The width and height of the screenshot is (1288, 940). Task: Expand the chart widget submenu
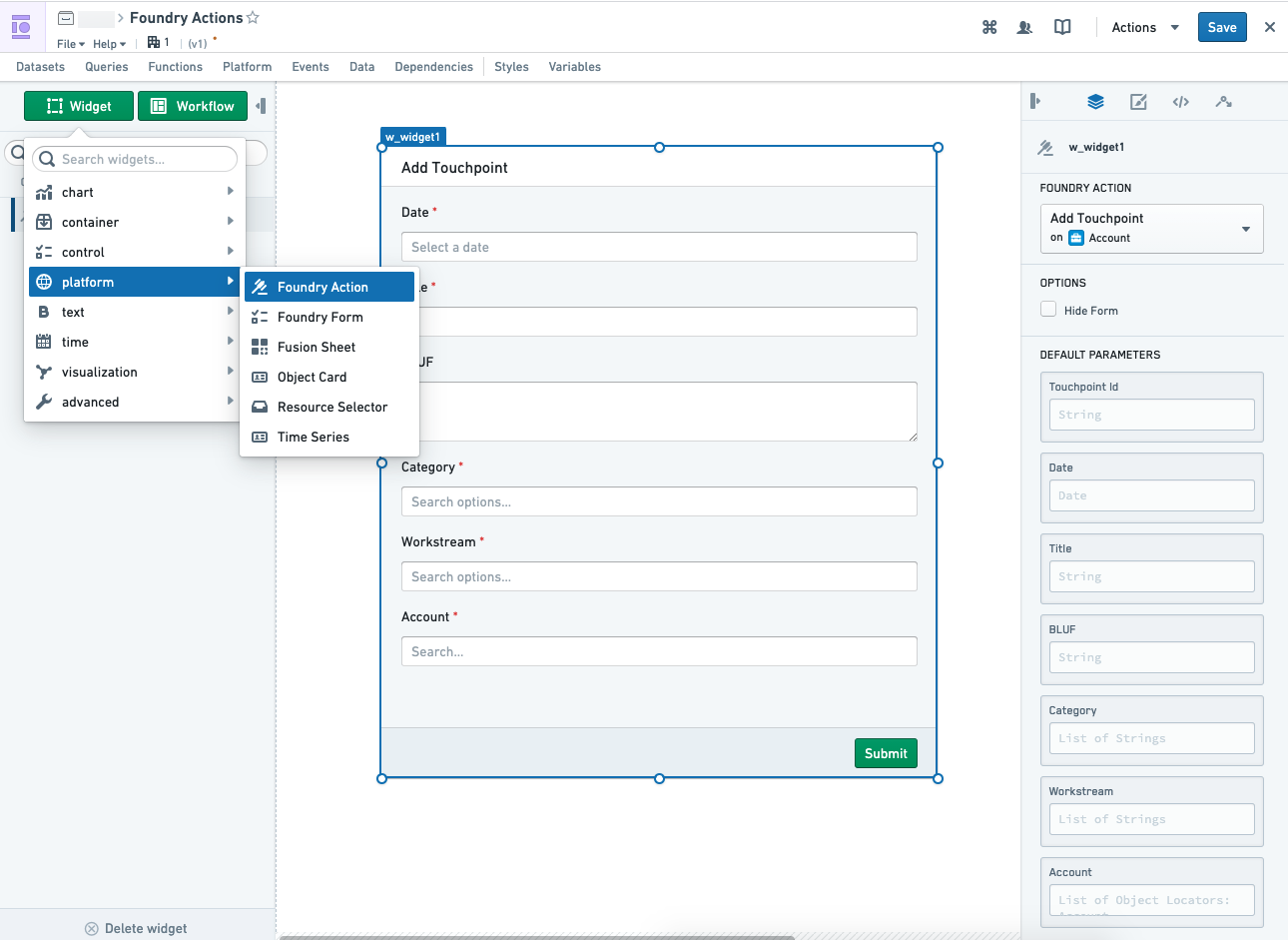tap(230, 192)
